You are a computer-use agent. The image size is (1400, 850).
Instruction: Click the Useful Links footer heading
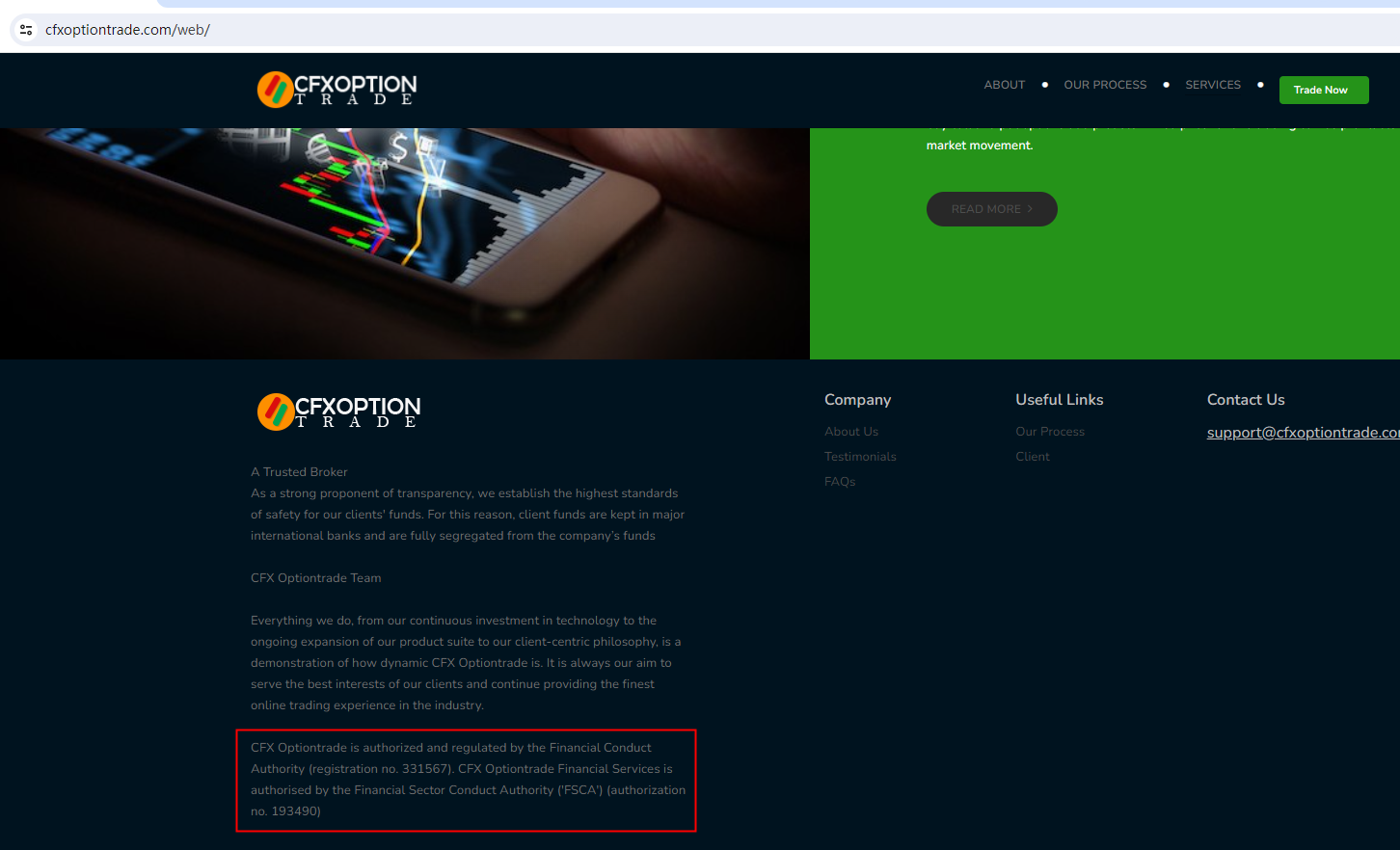coord(1059,400)
